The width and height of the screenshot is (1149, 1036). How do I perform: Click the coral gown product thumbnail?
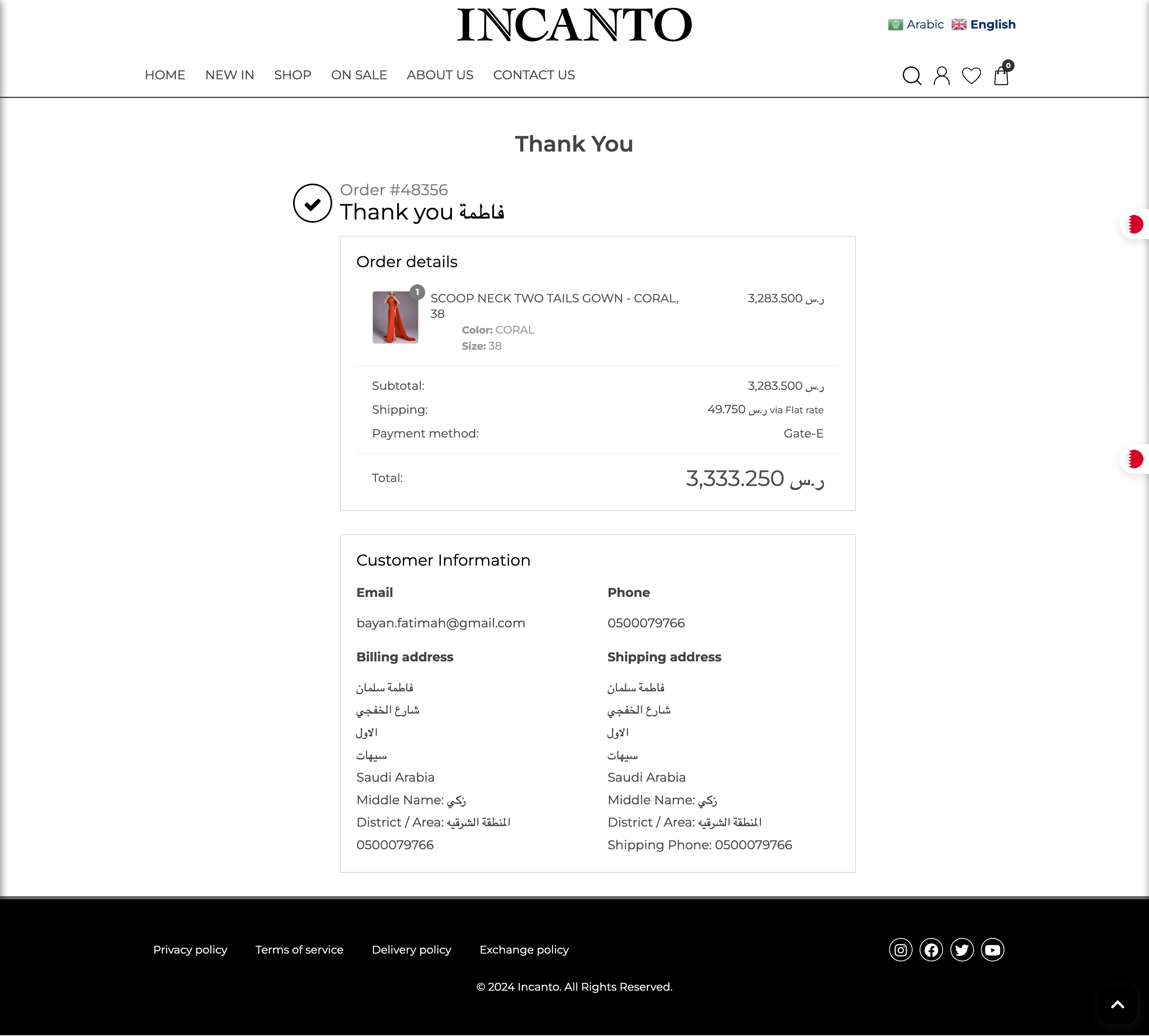395,317
